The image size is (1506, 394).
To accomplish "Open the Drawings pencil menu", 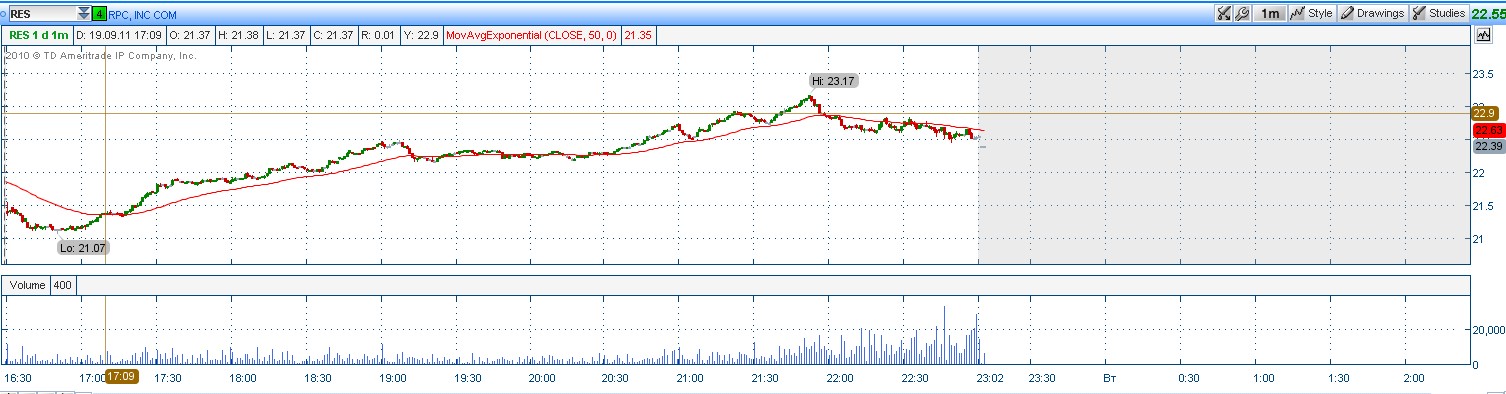I will point(1372,13).
